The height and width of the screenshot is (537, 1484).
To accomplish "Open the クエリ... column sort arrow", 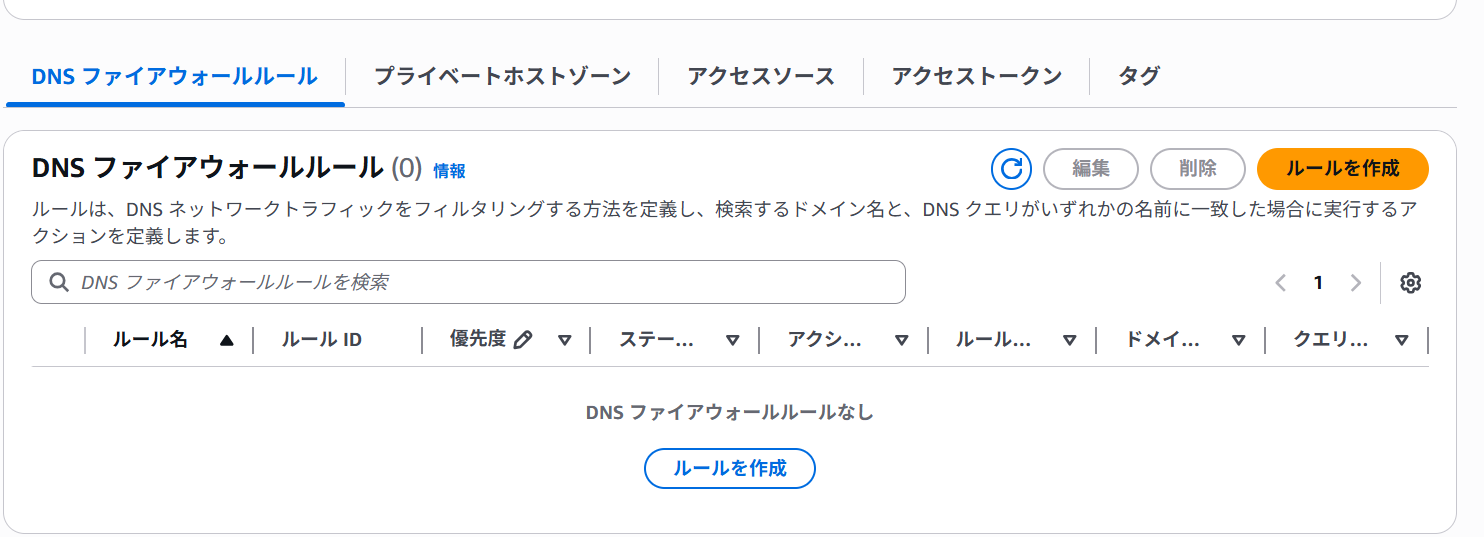I will coord(1402,340).
